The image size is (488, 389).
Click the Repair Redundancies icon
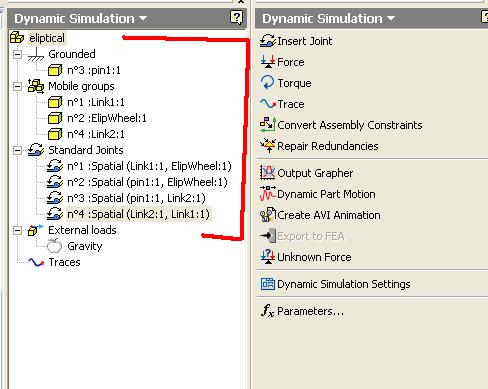click(268, 146)
